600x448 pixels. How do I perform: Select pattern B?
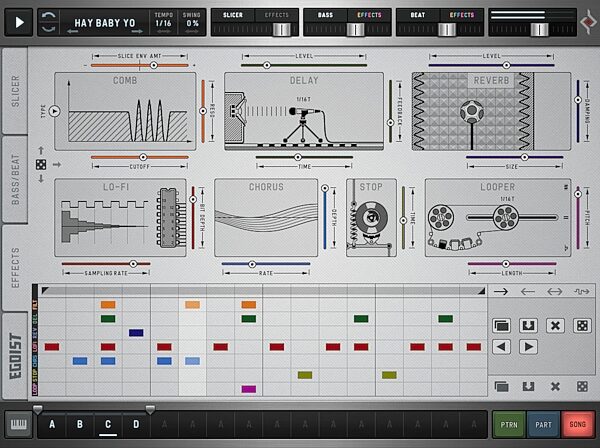80,424
